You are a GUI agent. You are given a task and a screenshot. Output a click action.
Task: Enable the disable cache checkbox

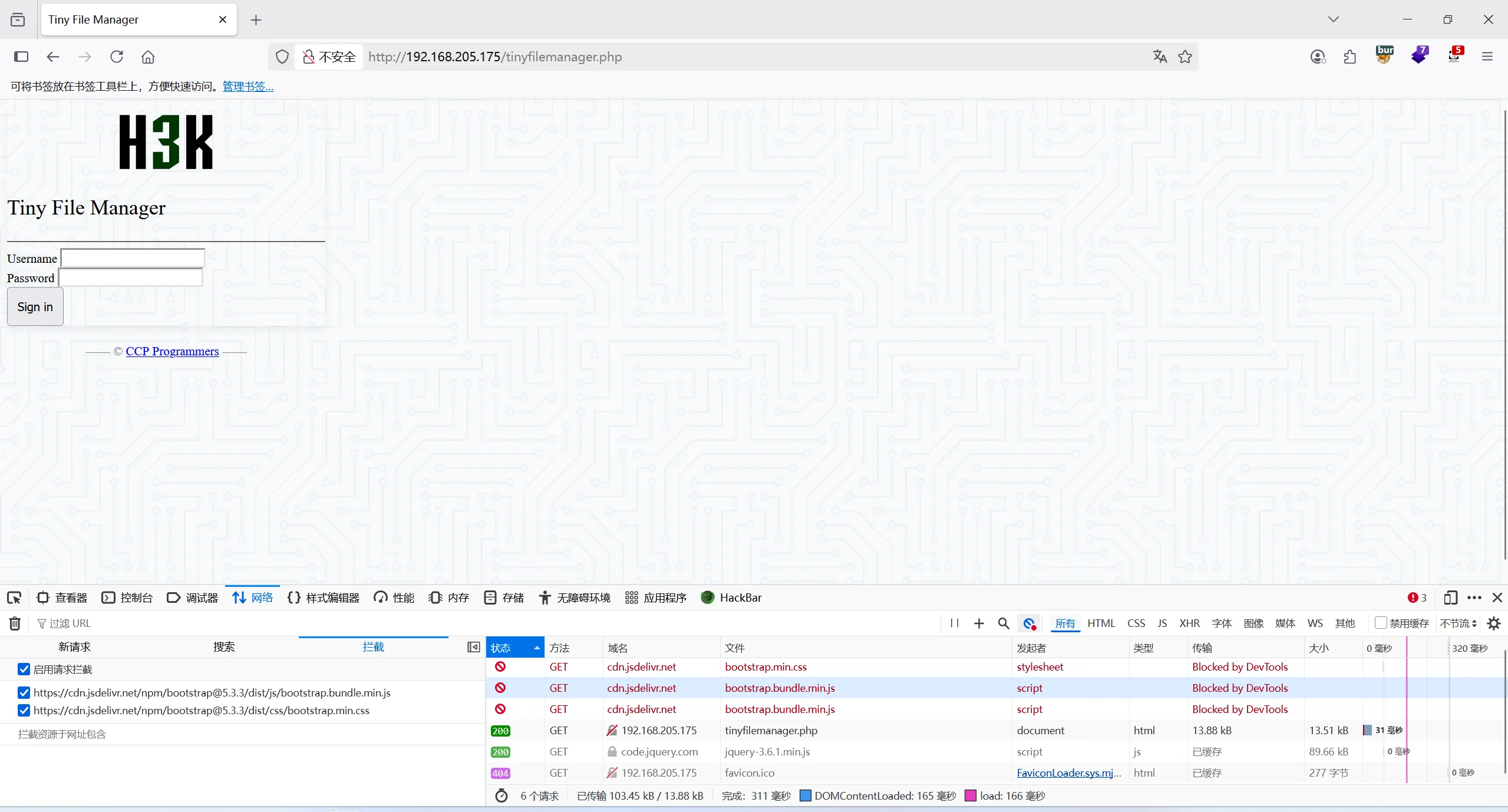[x=1380, y=623]
